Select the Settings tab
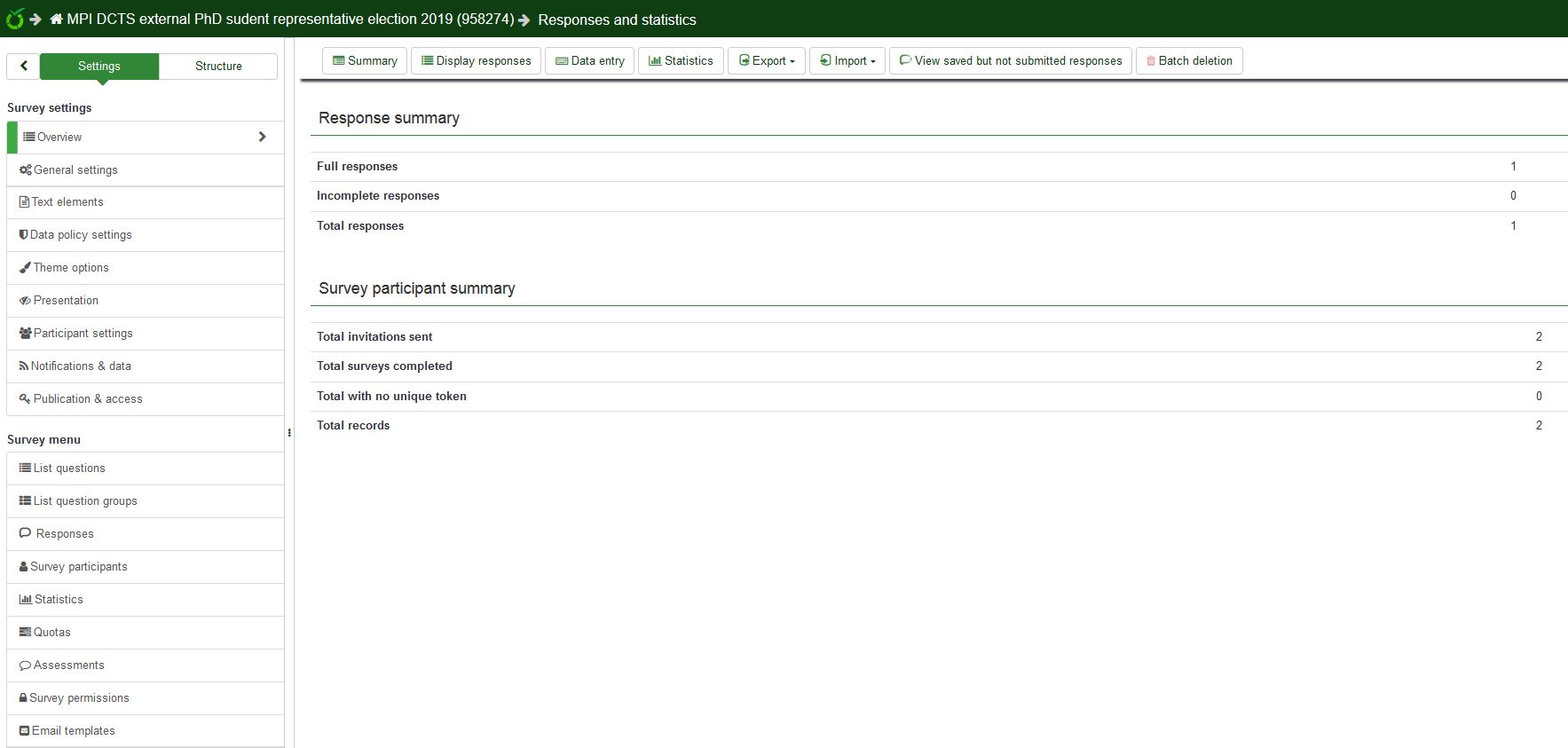The image size is (1568, 748). (x=99, y=66)
